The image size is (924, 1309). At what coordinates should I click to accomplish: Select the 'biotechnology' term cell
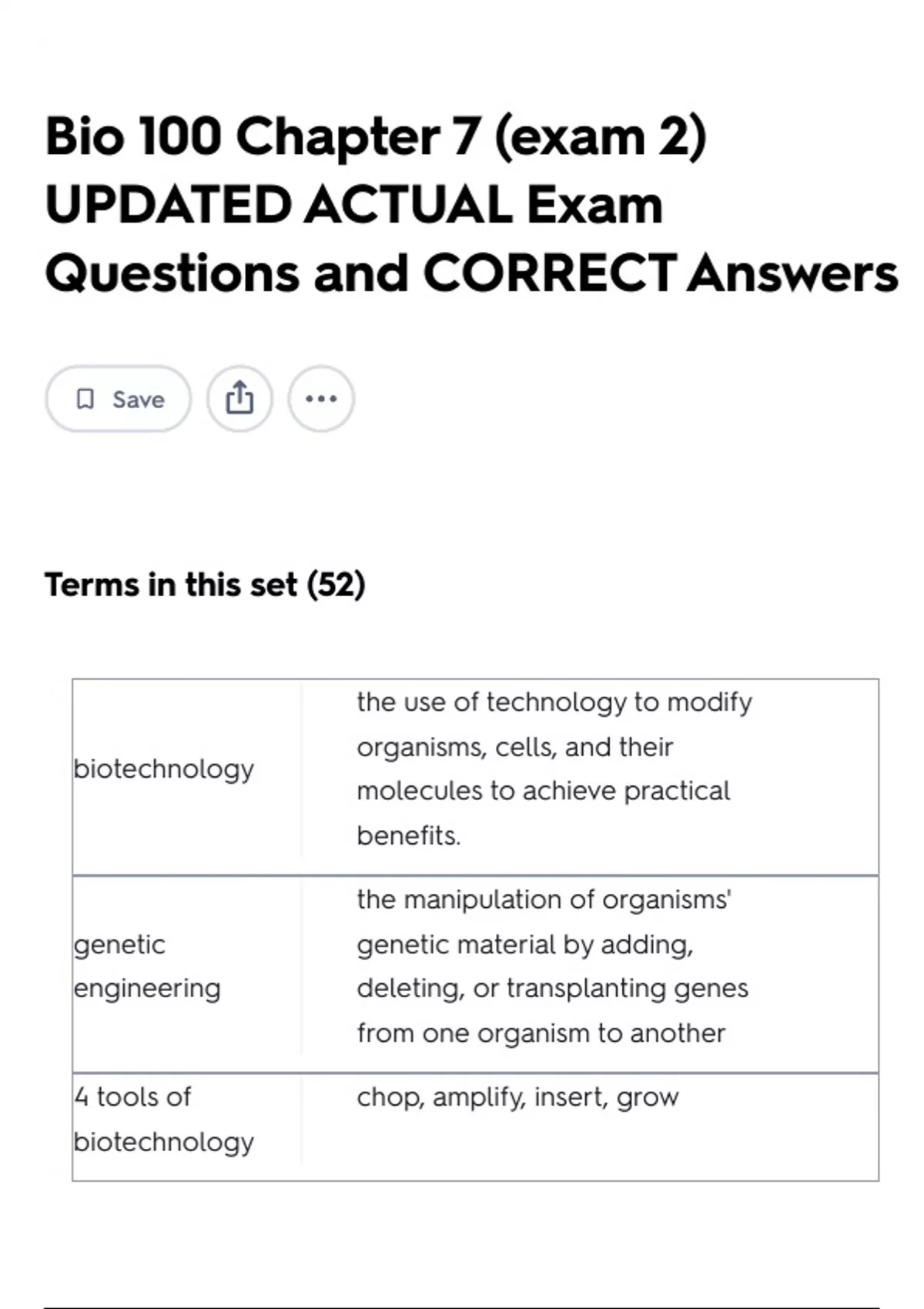point(164,768)
